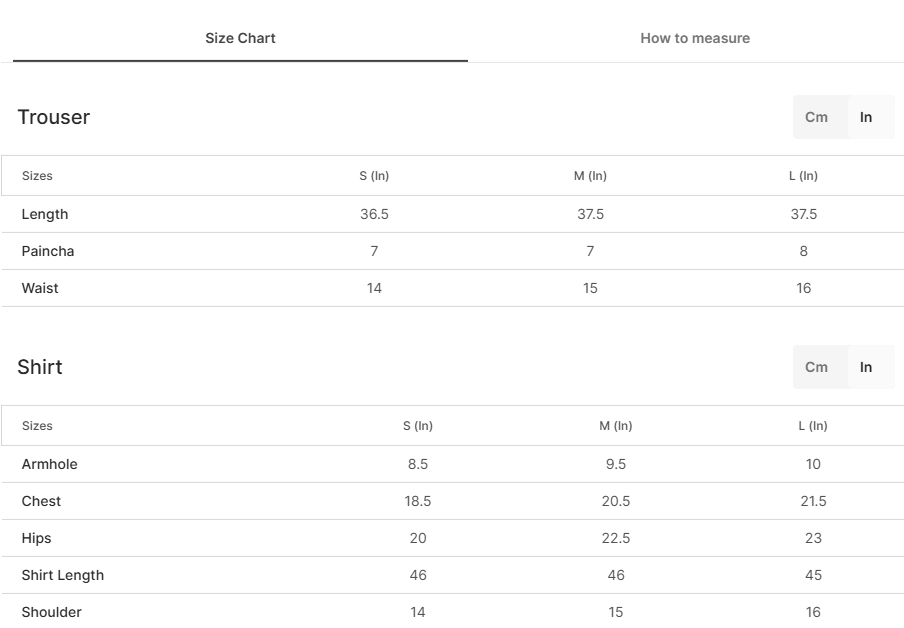904x628 pixels.
Task: Select the Waist row label
Action: (x=40, y=288)
